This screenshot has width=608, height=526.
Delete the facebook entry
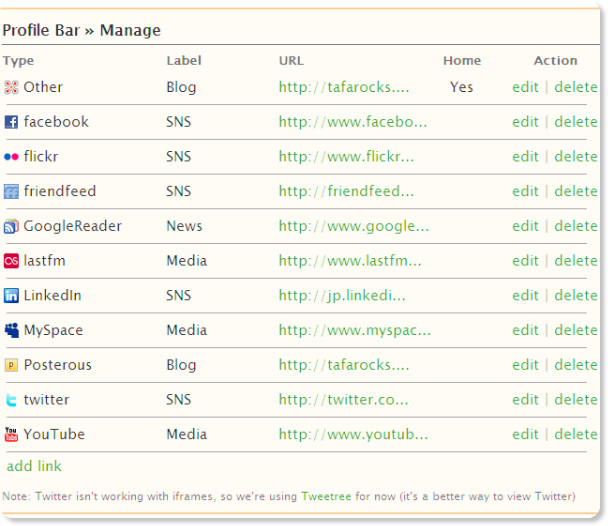[x=576, y=122]
